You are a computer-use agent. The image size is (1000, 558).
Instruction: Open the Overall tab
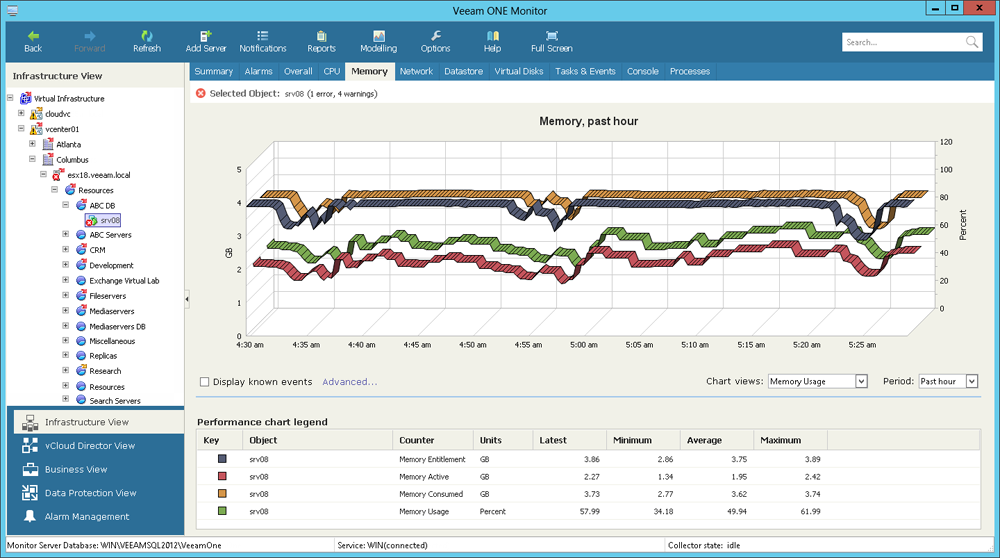point(298,71)
